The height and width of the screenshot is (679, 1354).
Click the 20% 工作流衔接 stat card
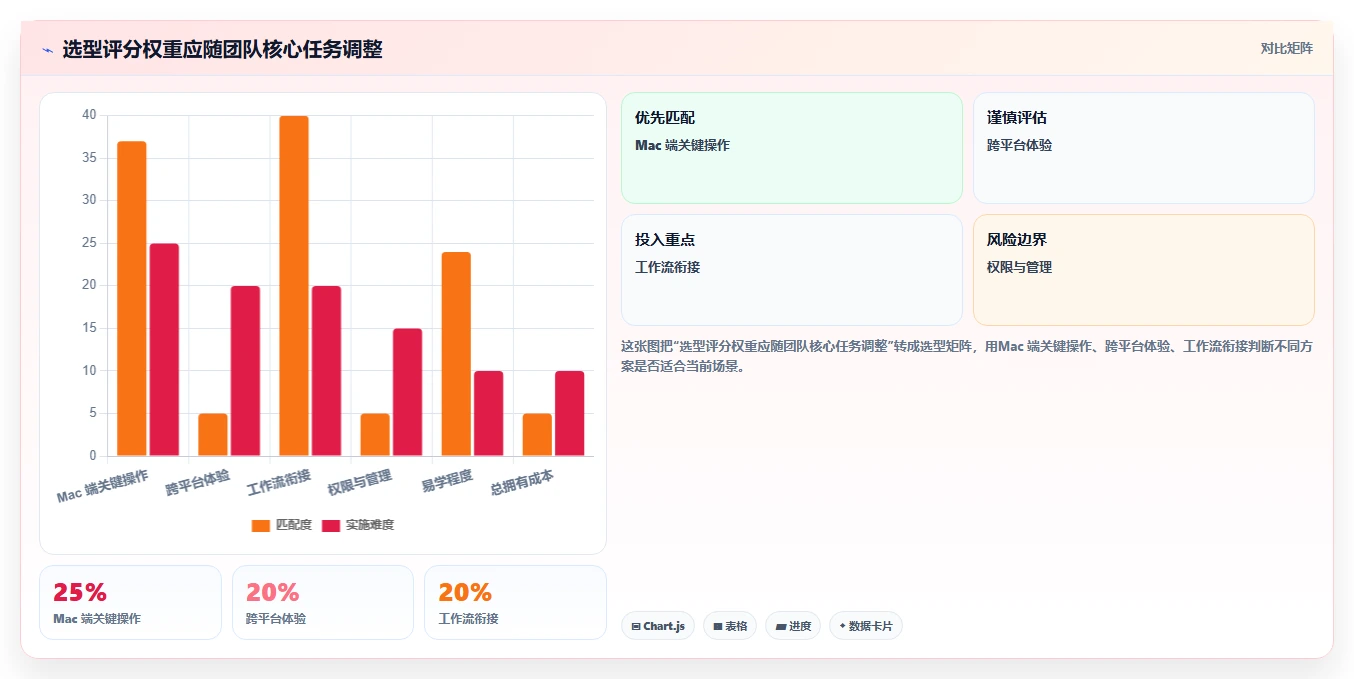(515, 602)
